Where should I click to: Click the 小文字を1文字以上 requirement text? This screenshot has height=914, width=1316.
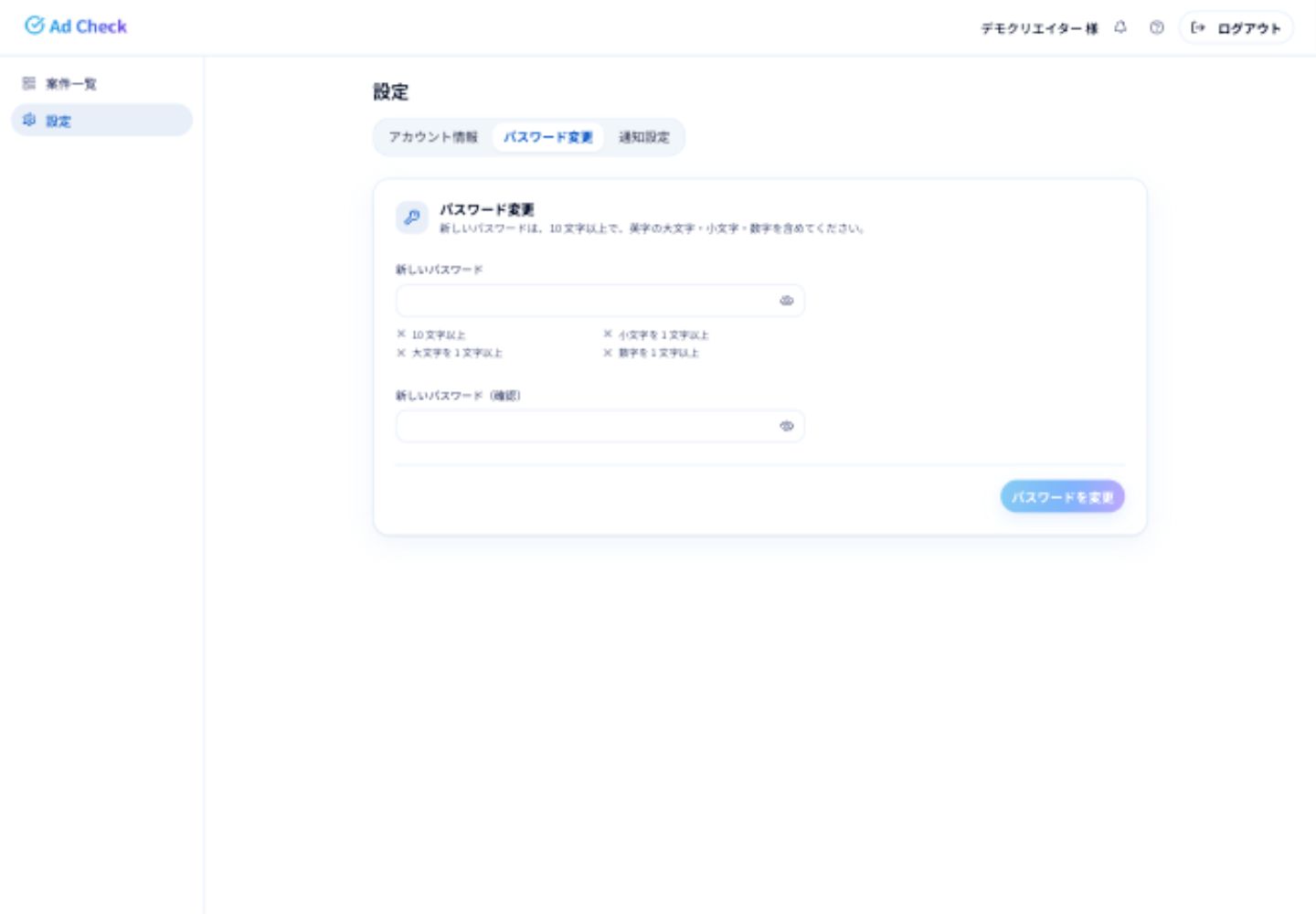(663, 335)
